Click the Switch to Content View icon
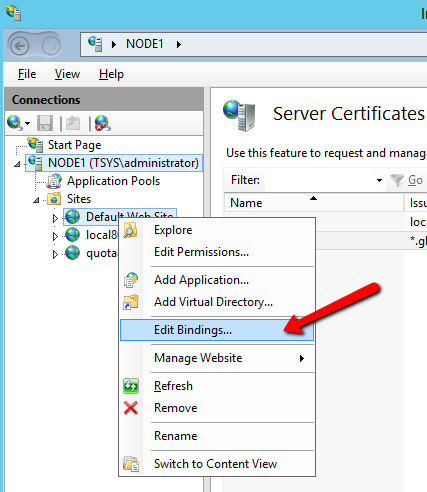The image size is (427, 492). pyautogui.click(x=131, y=464)
